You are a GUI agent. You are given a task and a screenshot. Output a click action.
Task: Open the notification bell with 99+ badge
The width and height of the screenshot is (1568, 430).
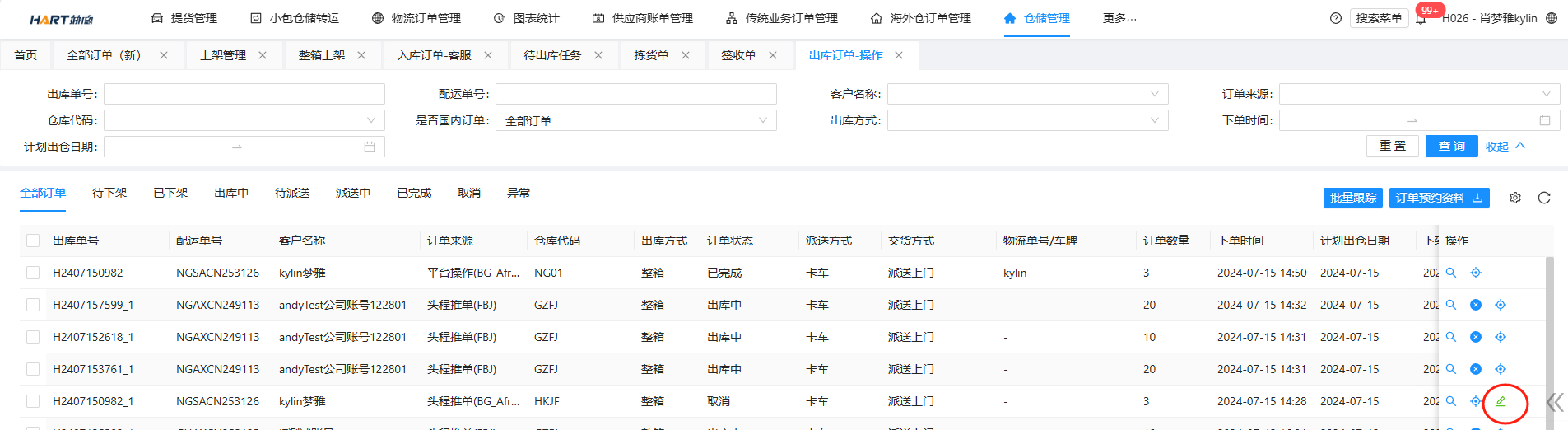tap(1421, 19)
